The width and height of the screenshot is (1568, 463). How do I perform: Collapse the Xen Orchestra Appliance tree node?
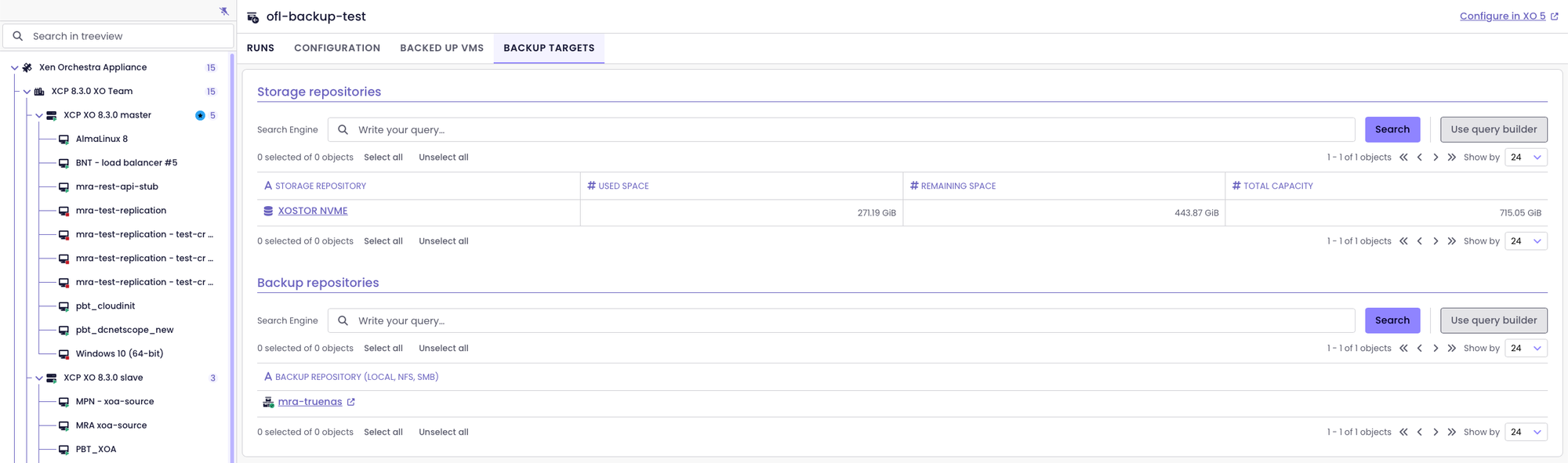point(14,68)
